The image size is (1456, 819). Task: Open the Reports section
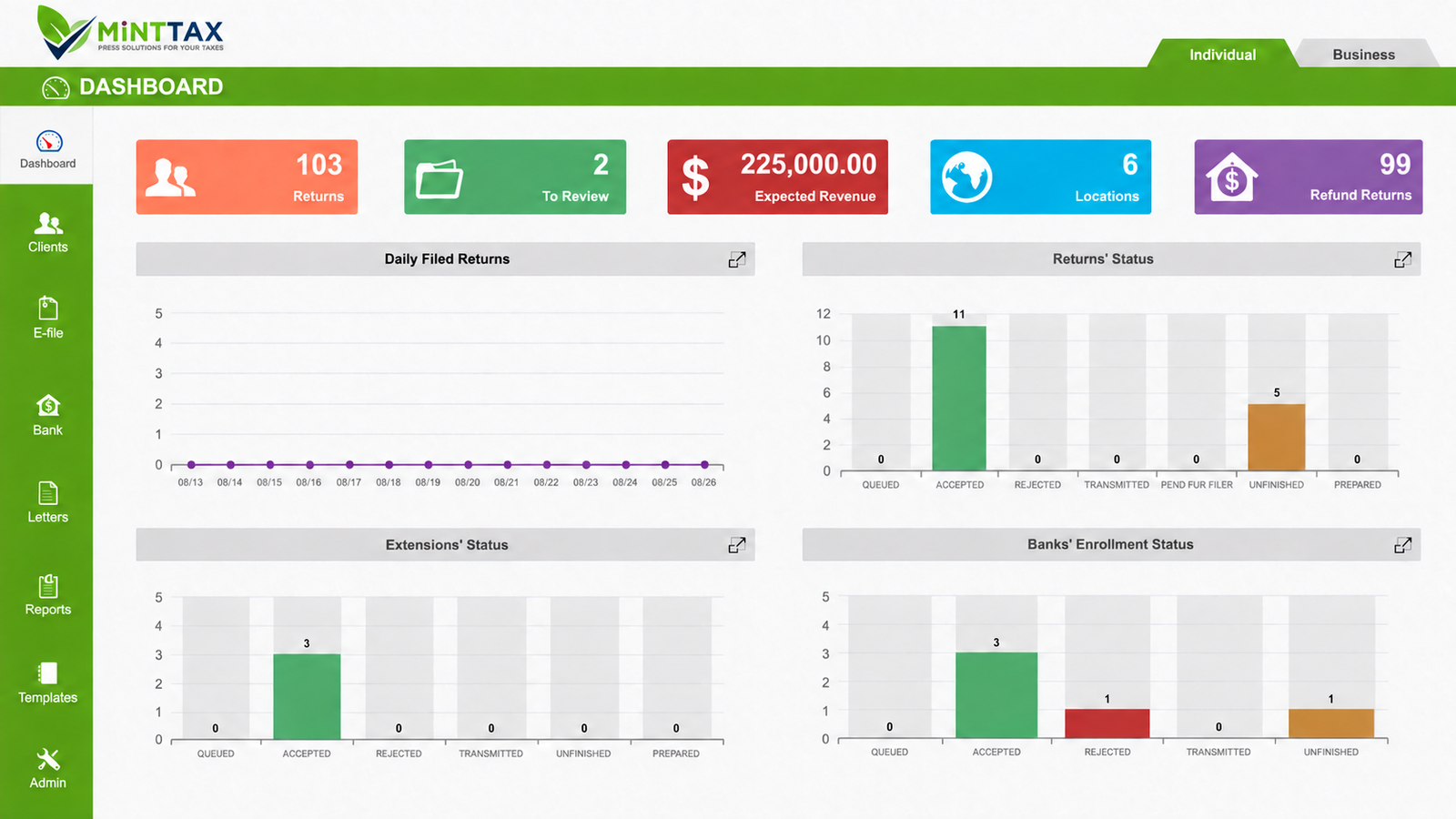coord(47,596)
